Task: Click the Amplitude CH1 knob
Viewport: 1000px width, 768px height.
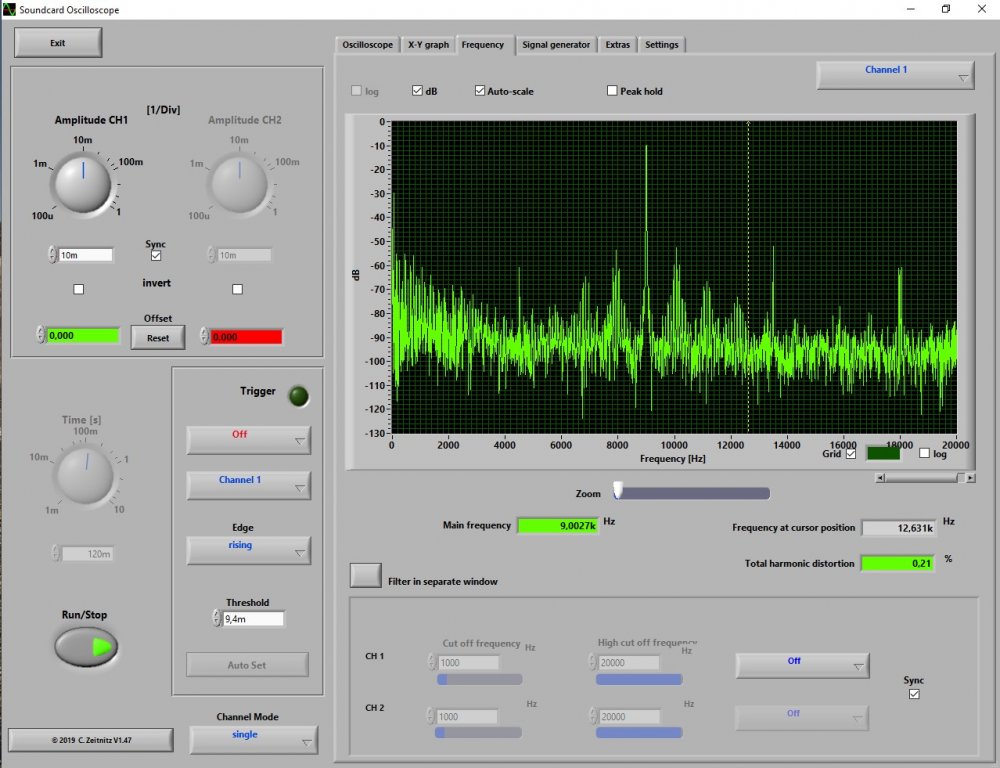Action: pyautogui.click(x=83, y=184)
